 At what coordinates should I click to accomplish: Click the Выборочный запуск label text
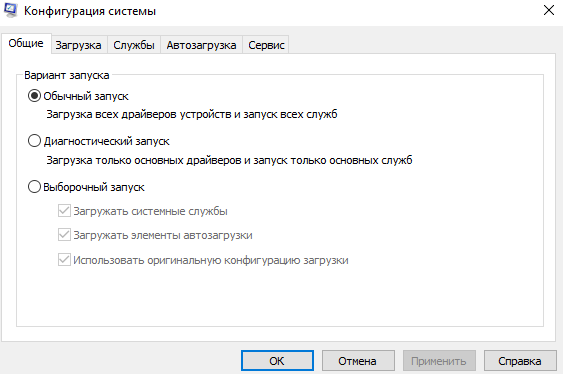coord(94,187)
